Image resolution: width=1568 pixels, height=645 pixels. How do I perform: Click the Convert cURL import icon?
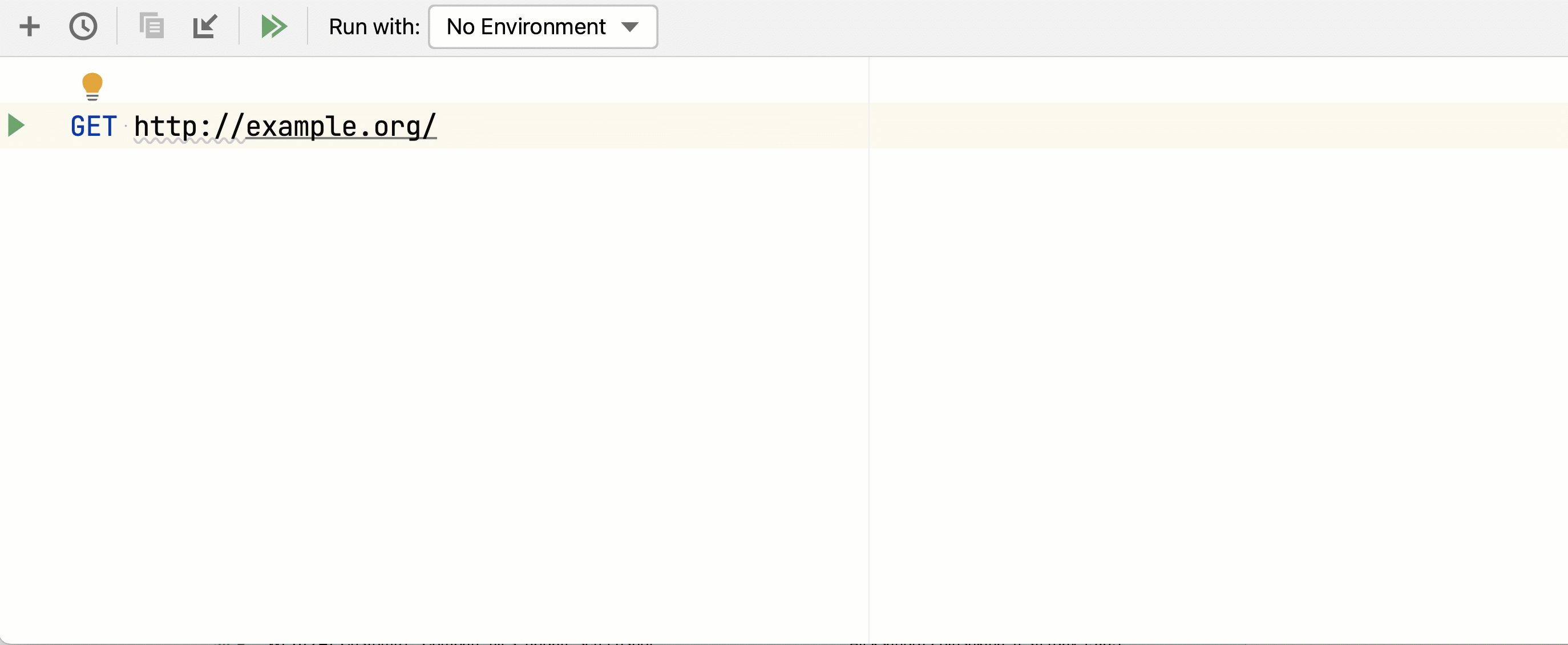point(204,27)
